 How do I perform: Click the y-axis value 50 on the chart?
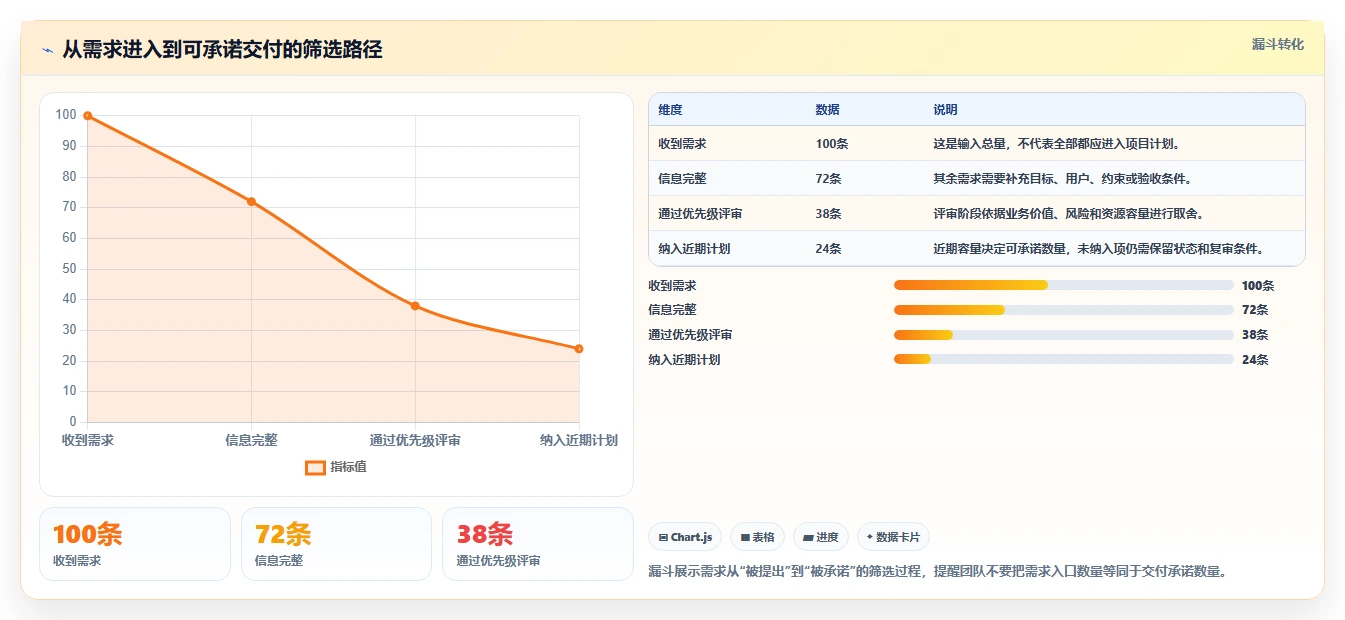[69, 268]
